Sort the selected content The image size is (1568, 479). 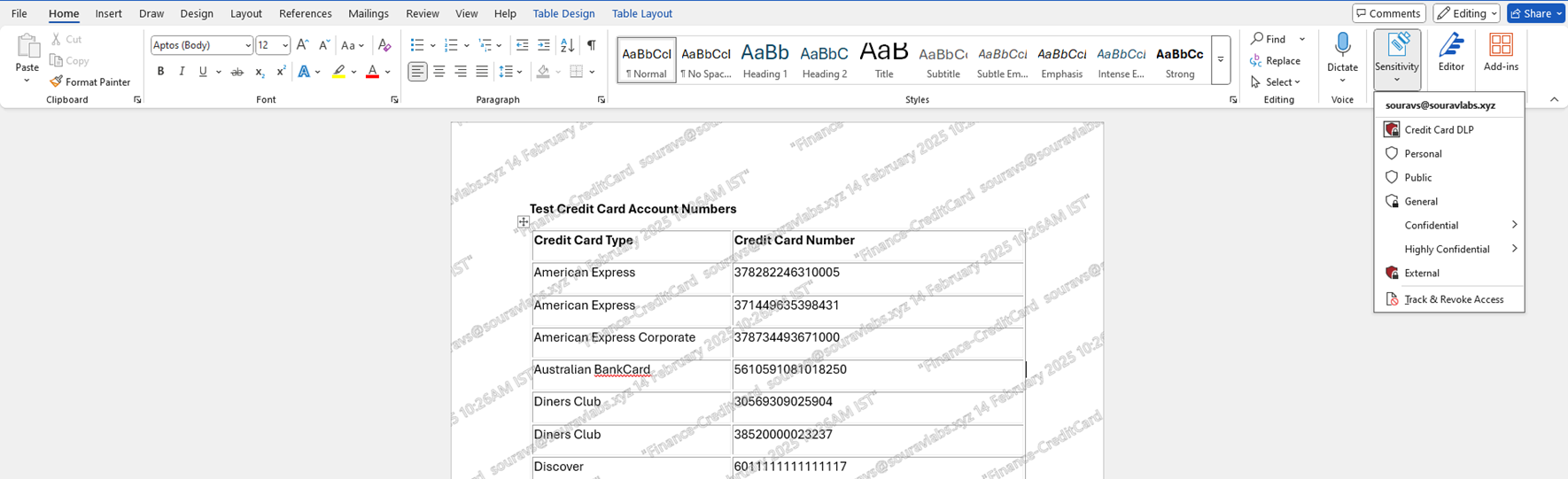coord(568,45)
